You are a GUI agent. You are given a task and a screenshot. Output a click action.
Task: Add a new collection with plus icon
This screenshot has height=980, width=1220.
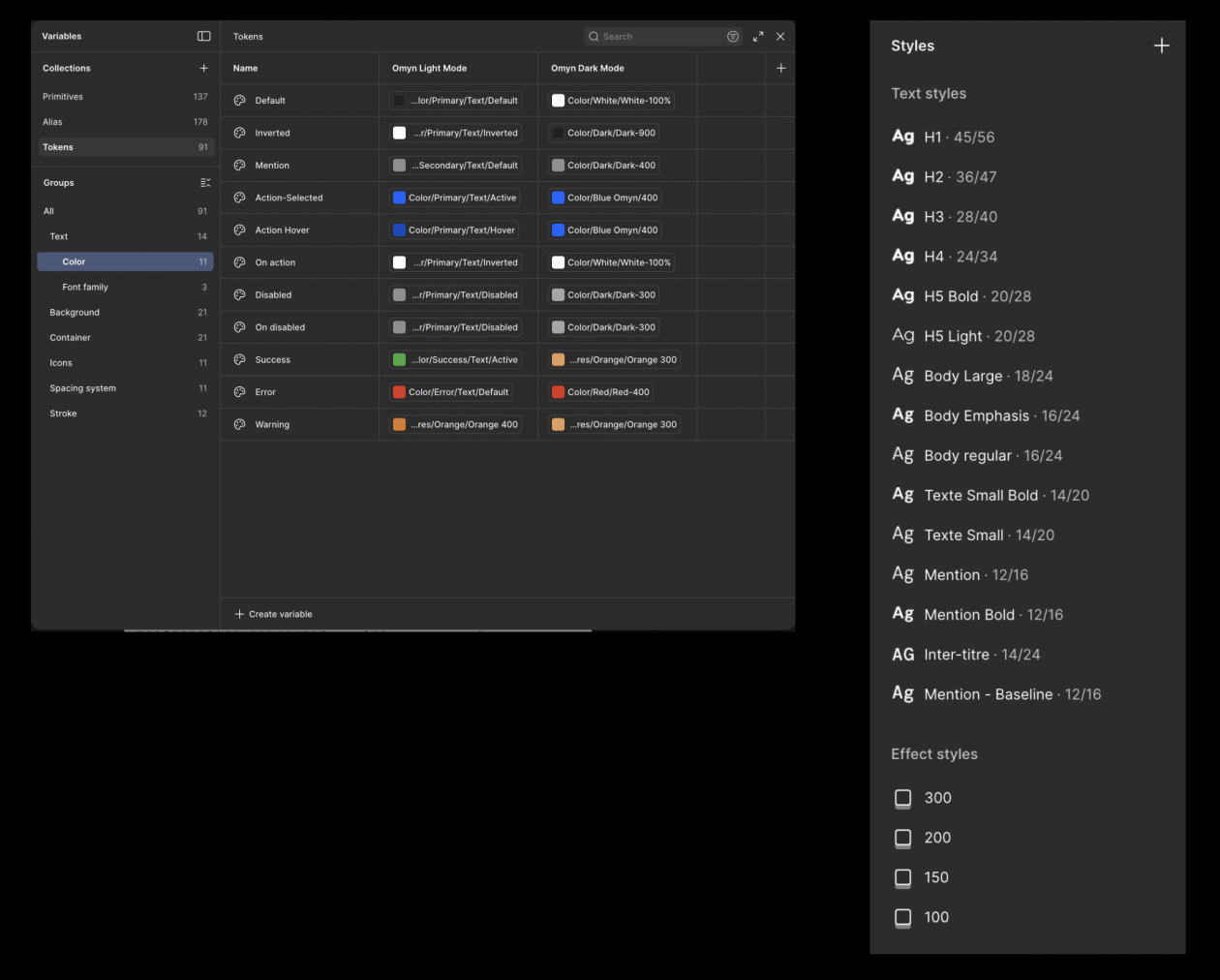click(203, 68)
